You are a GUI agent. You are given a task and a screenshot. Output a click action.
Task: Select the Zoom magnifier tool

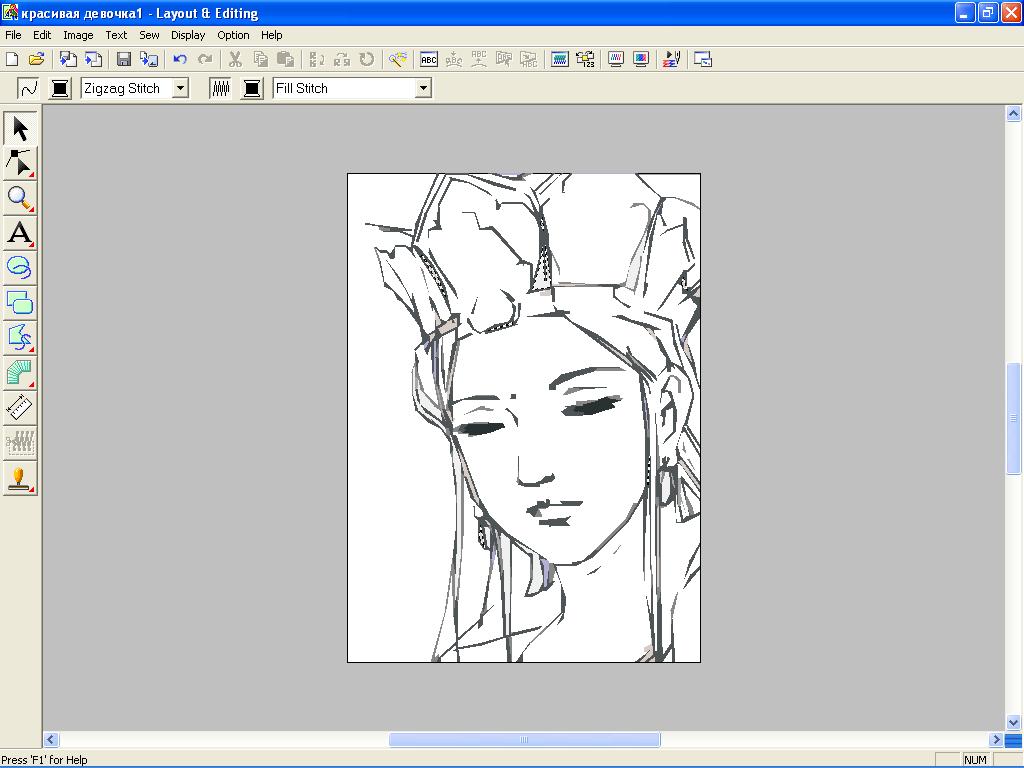20,198
